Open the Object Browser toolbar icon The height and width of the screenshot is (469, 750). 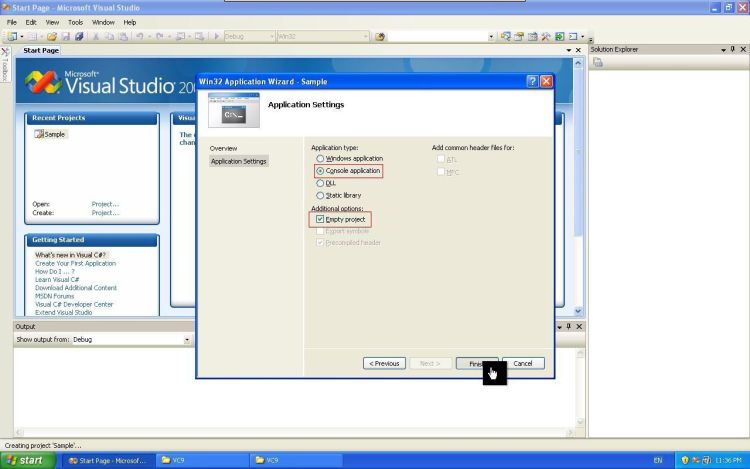click(532, 36)
